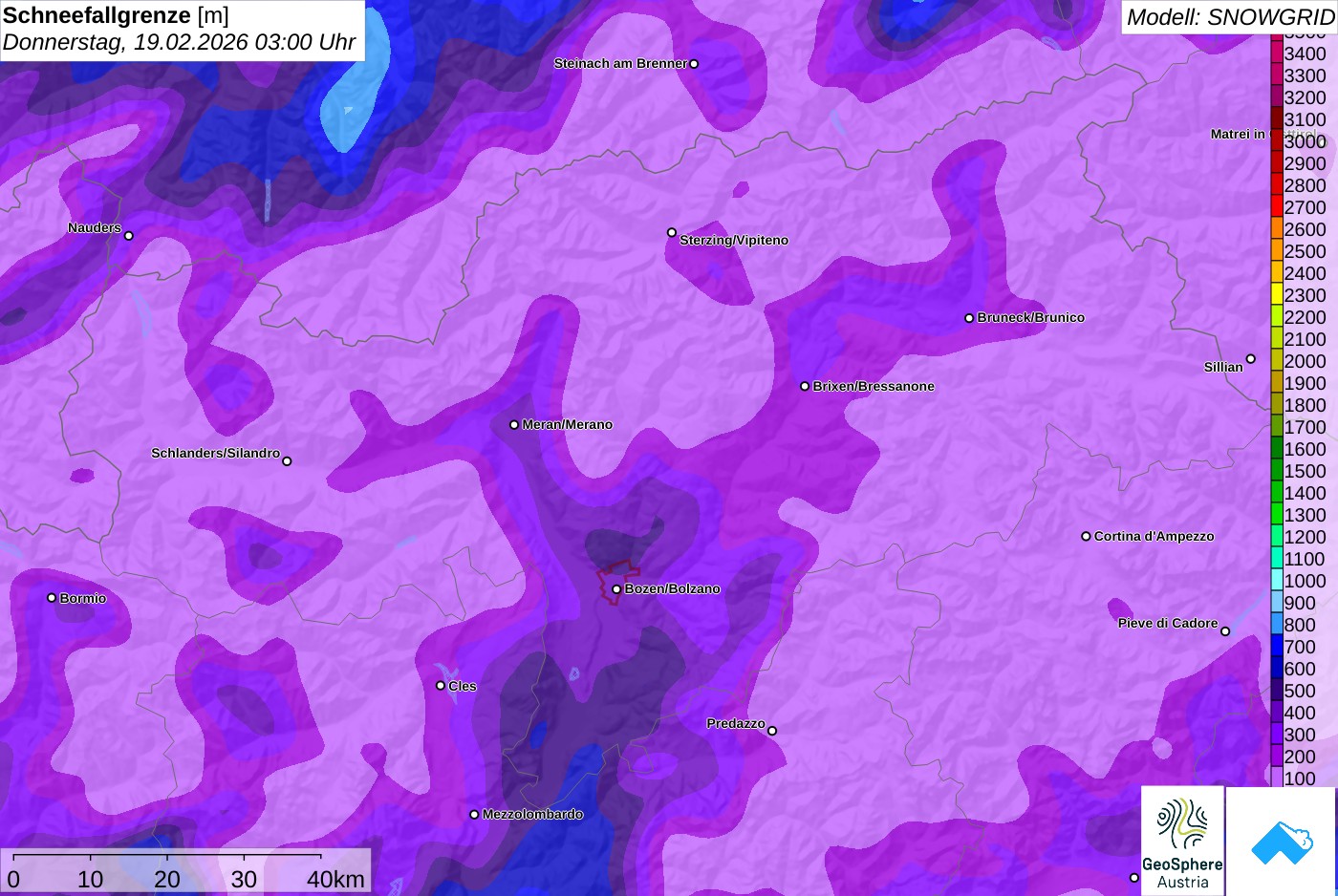Click the Matrei in label text
This screenshot has width=1338, height=896.
tap(1238, 135)
